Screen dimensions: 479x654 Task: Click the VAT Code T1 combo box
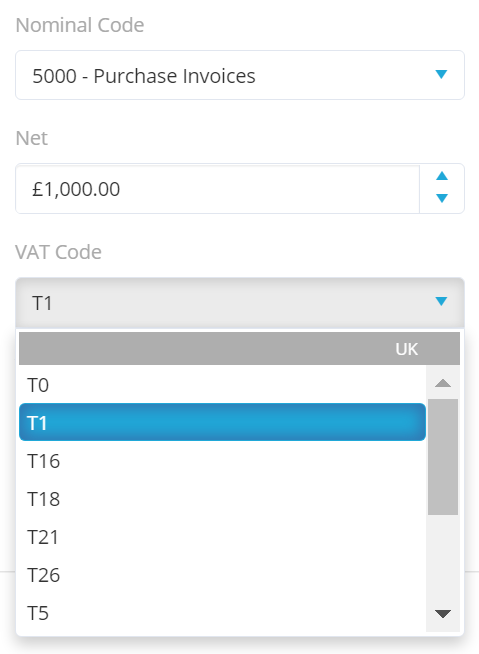tap(240, 302)
